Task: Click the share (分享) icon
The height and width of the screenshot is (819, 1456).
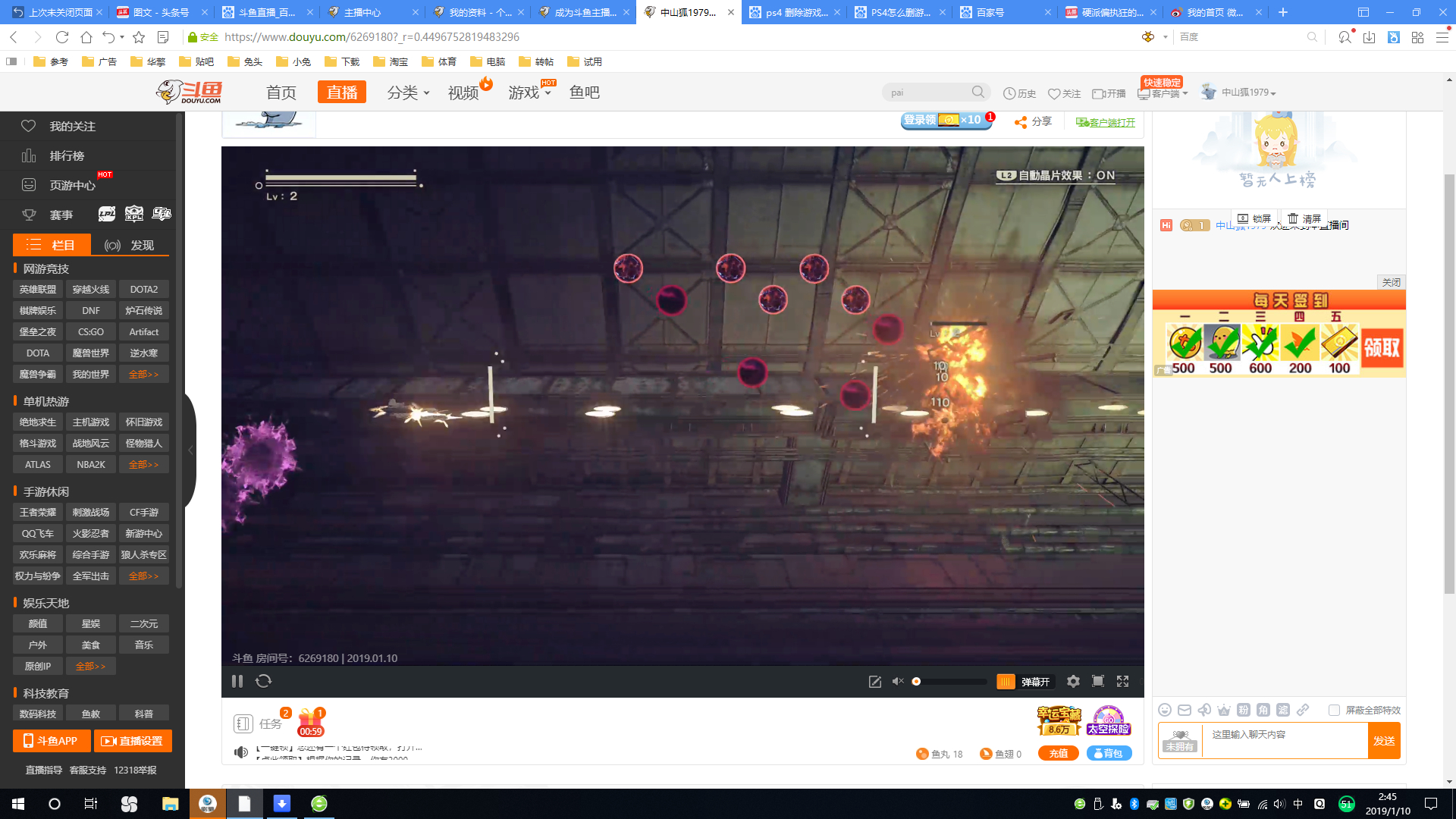Action: pos(1021,122)
